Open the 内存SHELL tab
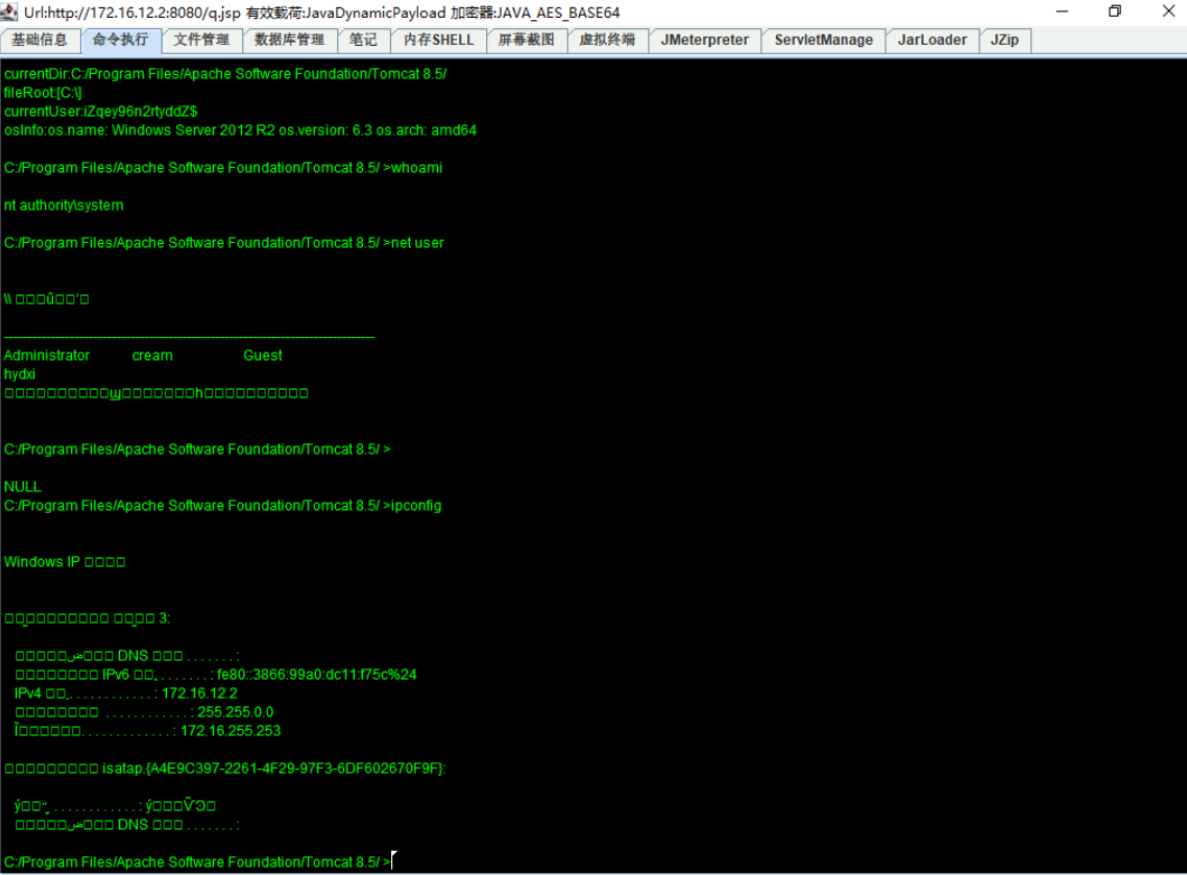Viewport: 1187px width, 875px height. coord(438,40)
